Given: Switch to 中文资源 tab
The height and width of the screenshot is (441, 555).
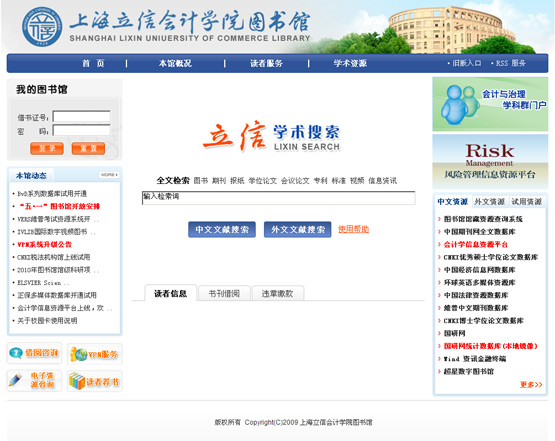Looking at the screenshot, I should click(452, 202).
